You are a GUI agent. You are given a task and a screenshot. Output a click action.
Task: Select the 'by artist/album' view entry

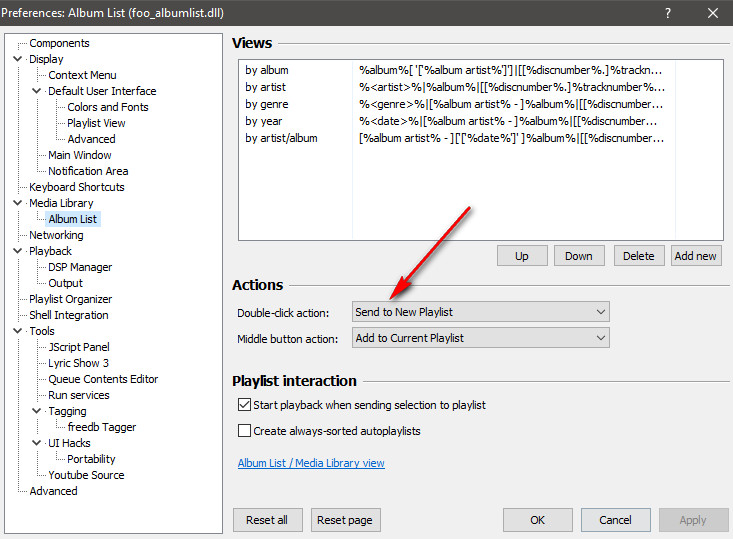tap(281, 138)
